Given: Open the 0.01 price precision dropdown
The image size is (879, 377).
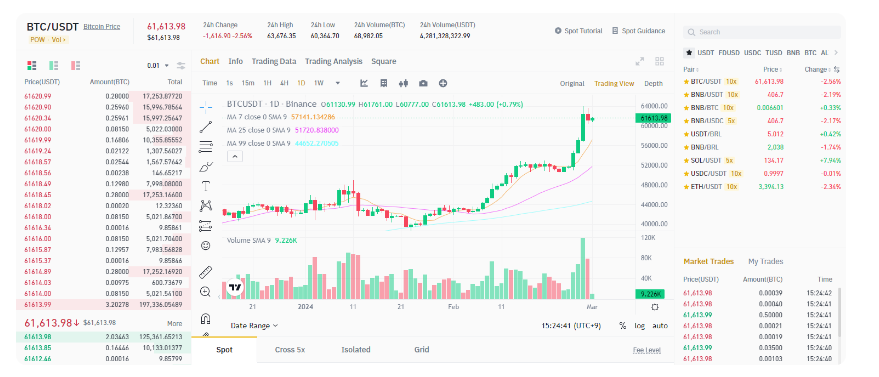Looking at the screenshot, I should coord(158,66).
